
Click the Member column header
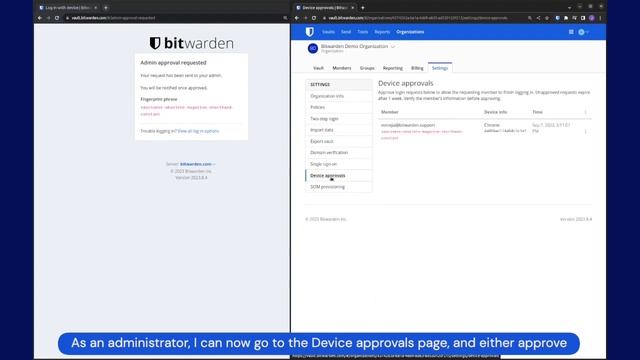pos(390,112)
